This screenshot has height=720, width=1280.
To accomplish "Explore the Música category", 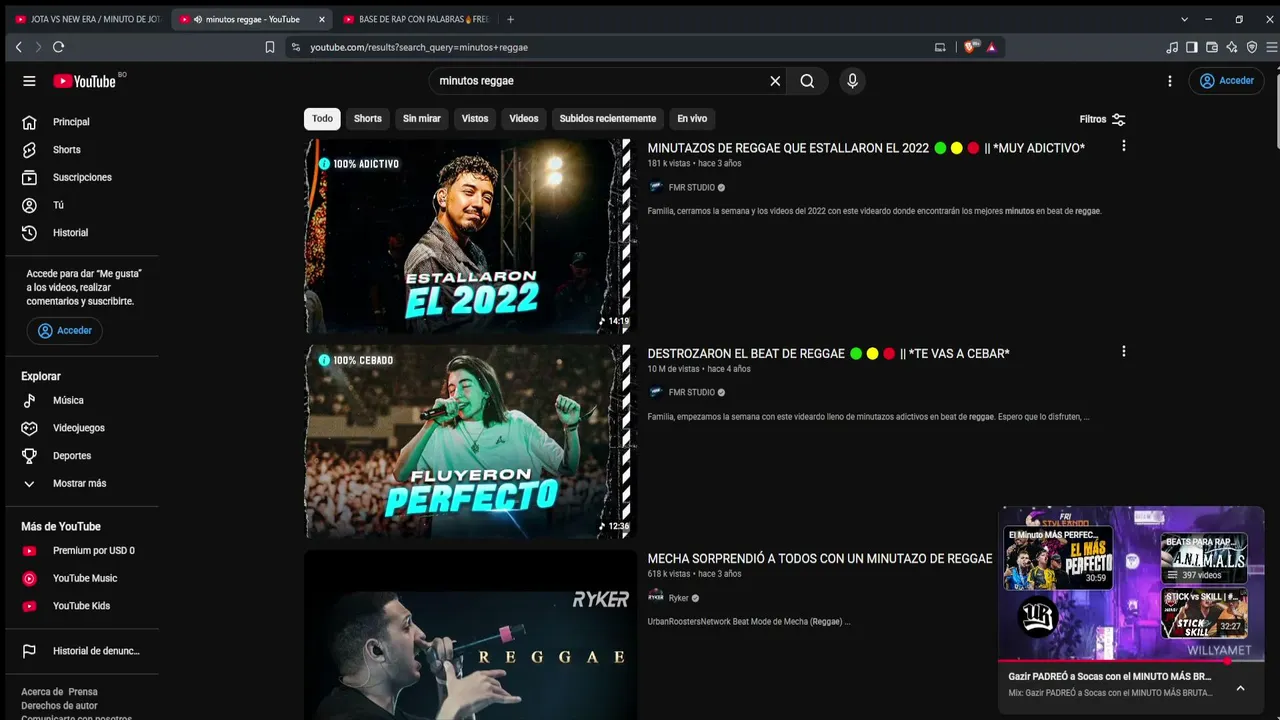I will pyautogui.click(x=84, y=400).
